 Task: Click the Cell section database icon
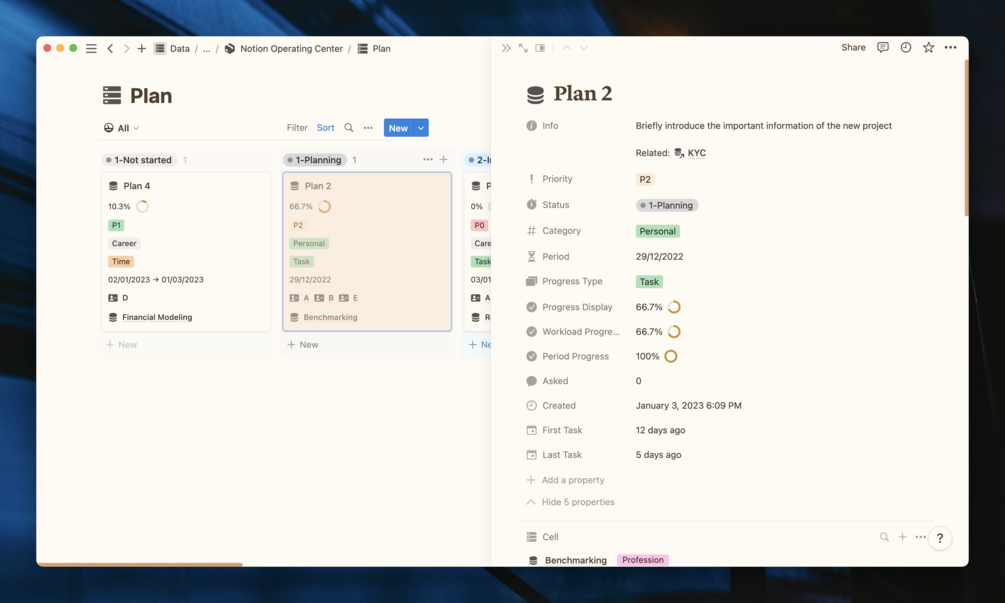pos(531,537)
